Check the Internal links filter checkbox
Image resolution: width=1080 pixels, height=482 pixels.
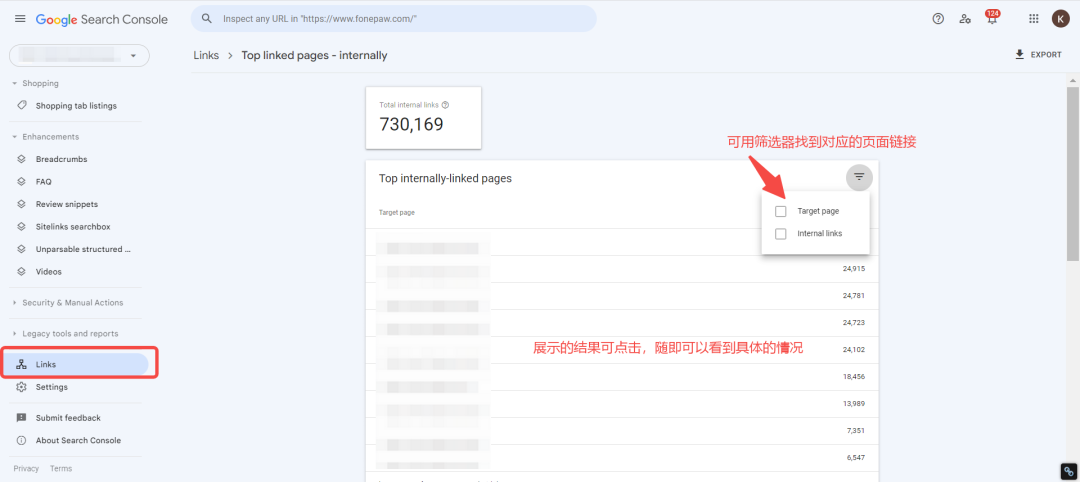[780, 233]
